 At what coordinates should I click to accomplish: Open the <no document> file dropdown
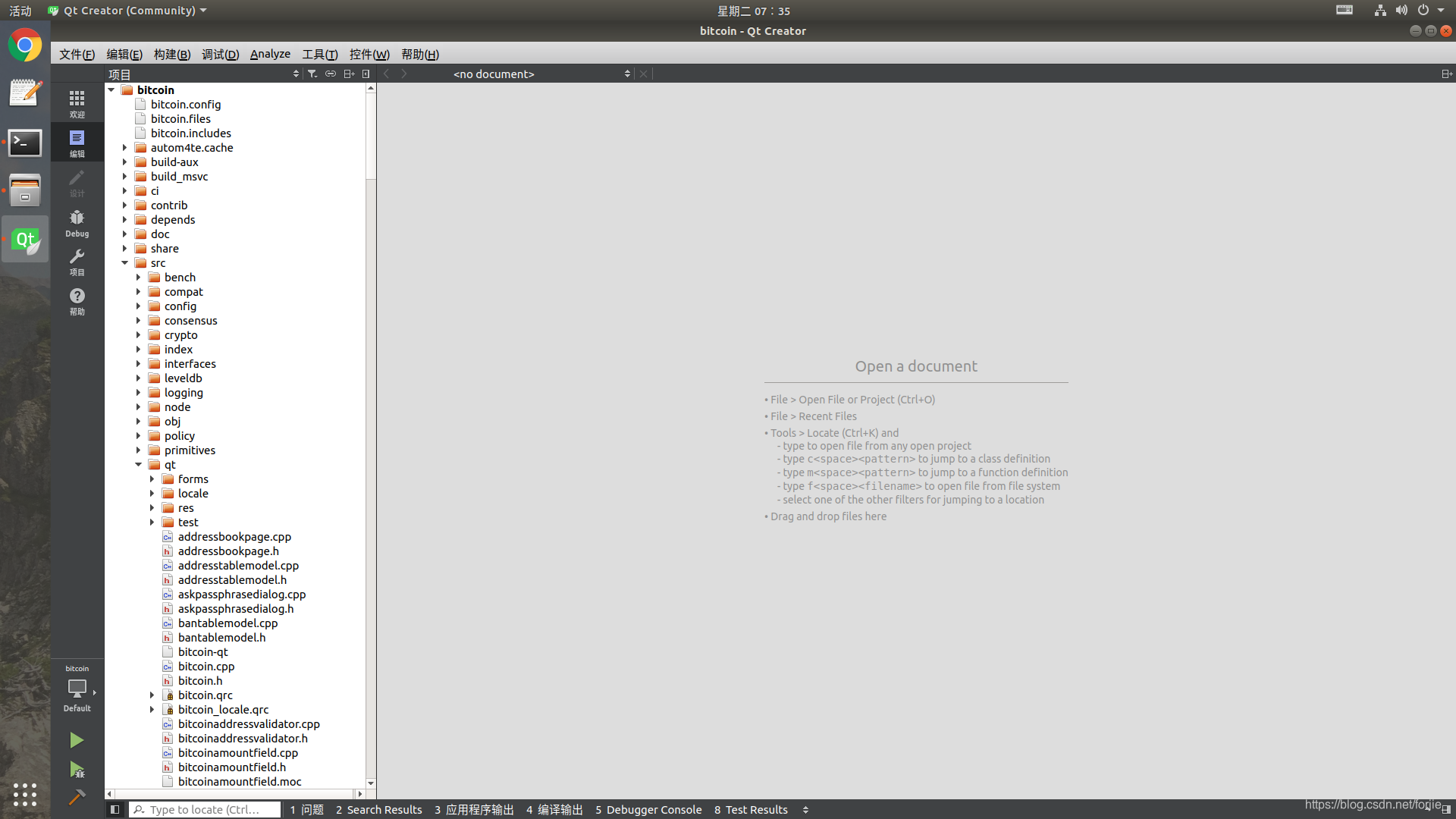coord(541,74)
